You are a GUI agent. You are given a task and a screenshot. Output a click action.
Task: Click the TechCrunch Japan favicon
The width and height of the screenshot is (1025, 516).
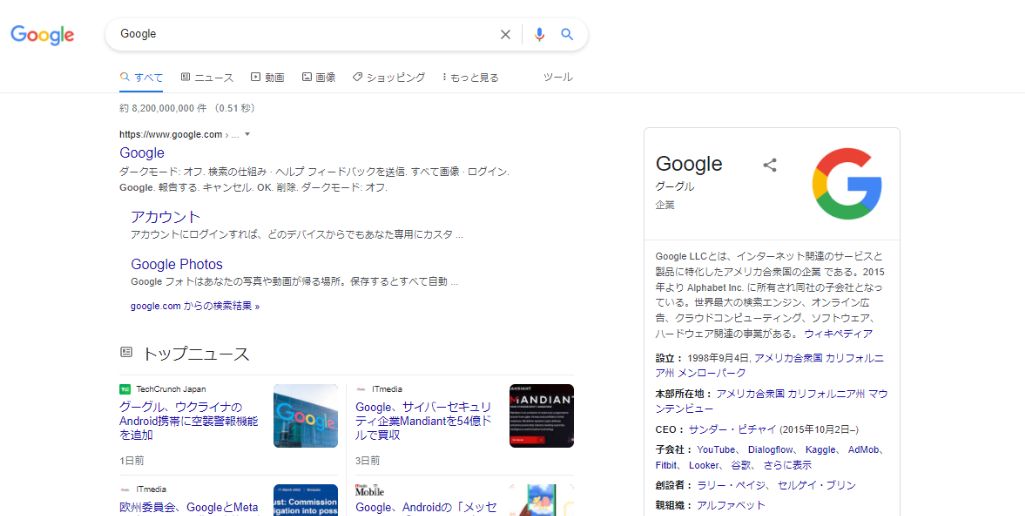125,389
